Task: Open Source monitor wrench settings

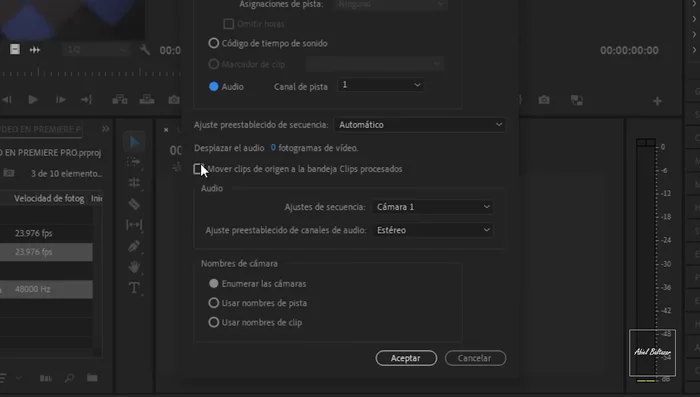Action: click(145, 49)
